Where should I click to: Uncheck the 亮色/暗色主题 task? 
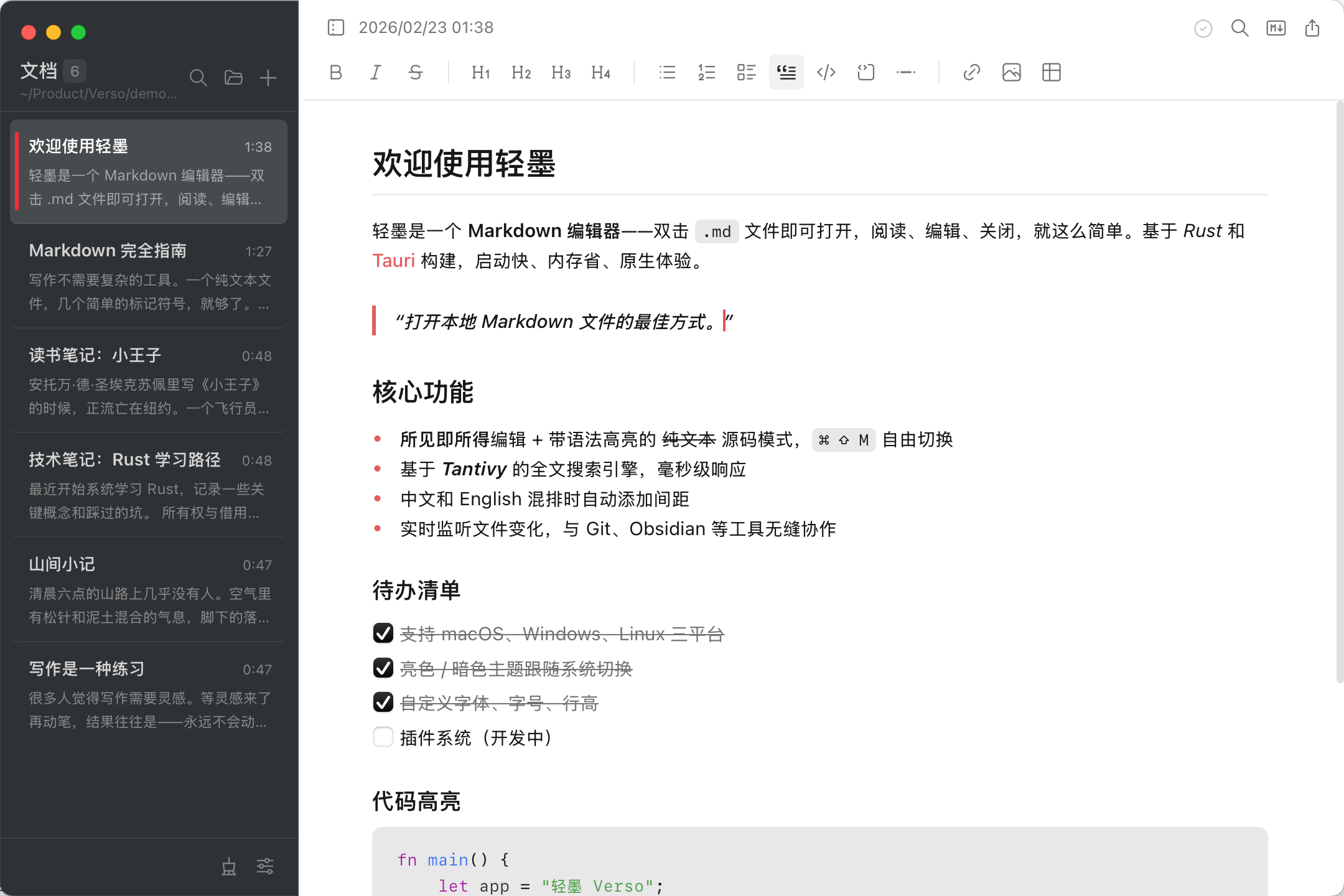[x=383, y=668]
